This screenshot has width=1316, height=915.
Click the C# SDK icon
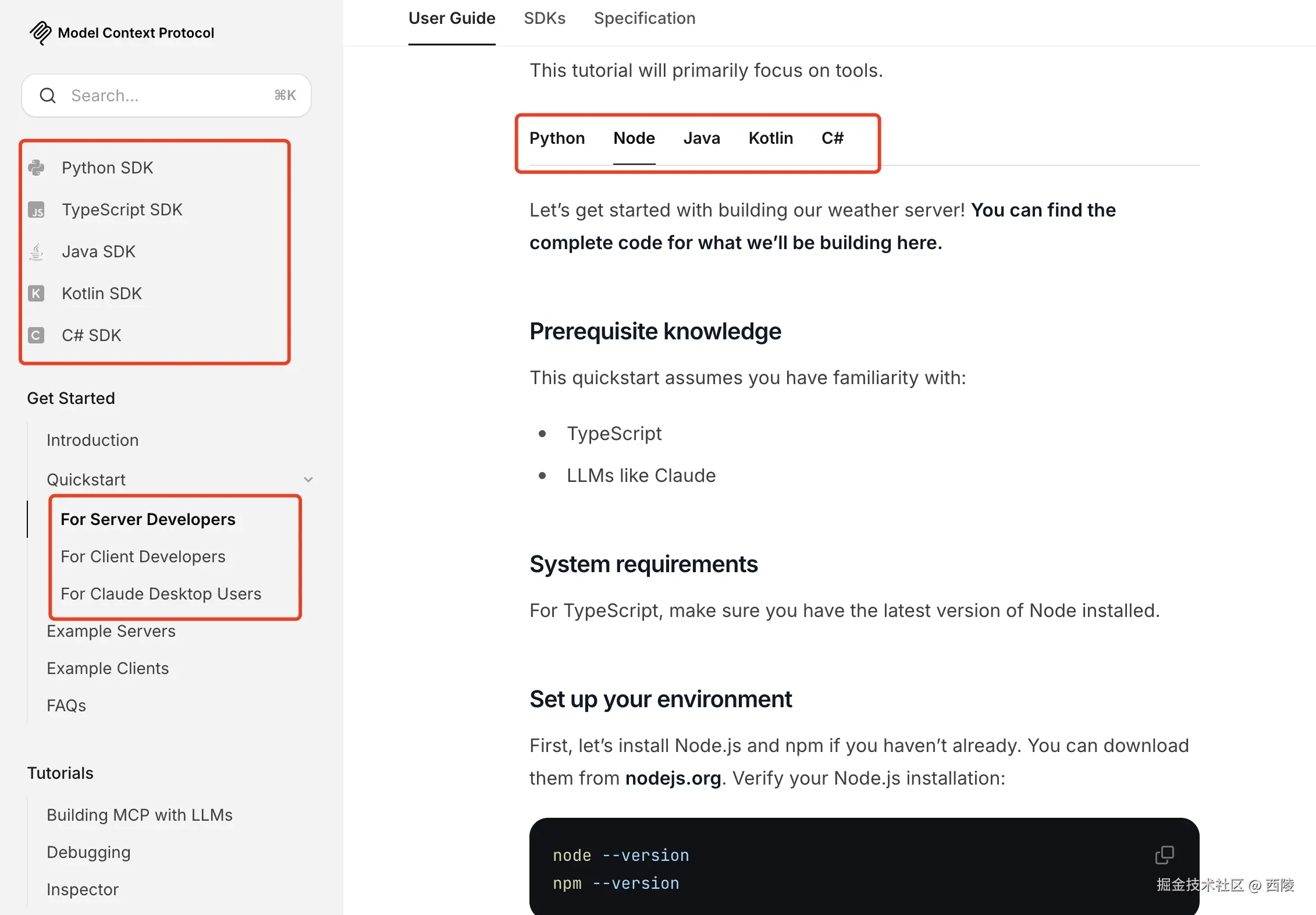tap(36, 335)
